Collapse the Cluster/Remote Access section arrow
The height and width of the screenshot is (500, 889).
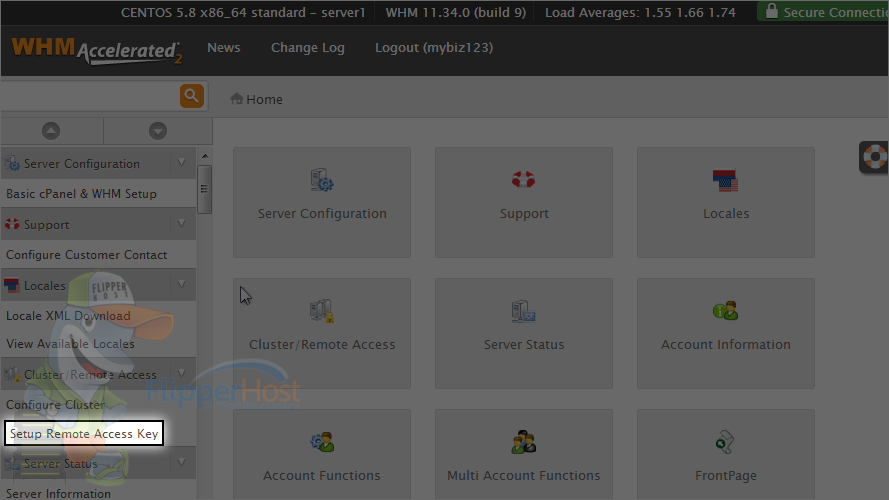click(x=181, y=373)
